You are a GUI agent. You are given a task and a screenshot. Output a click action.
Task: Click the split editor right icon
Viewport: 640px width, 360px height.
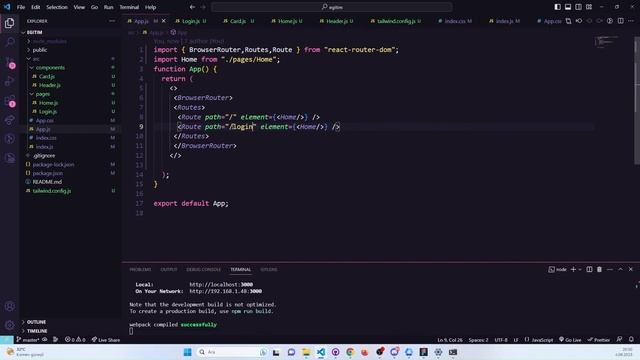click(x=620, y=21)
